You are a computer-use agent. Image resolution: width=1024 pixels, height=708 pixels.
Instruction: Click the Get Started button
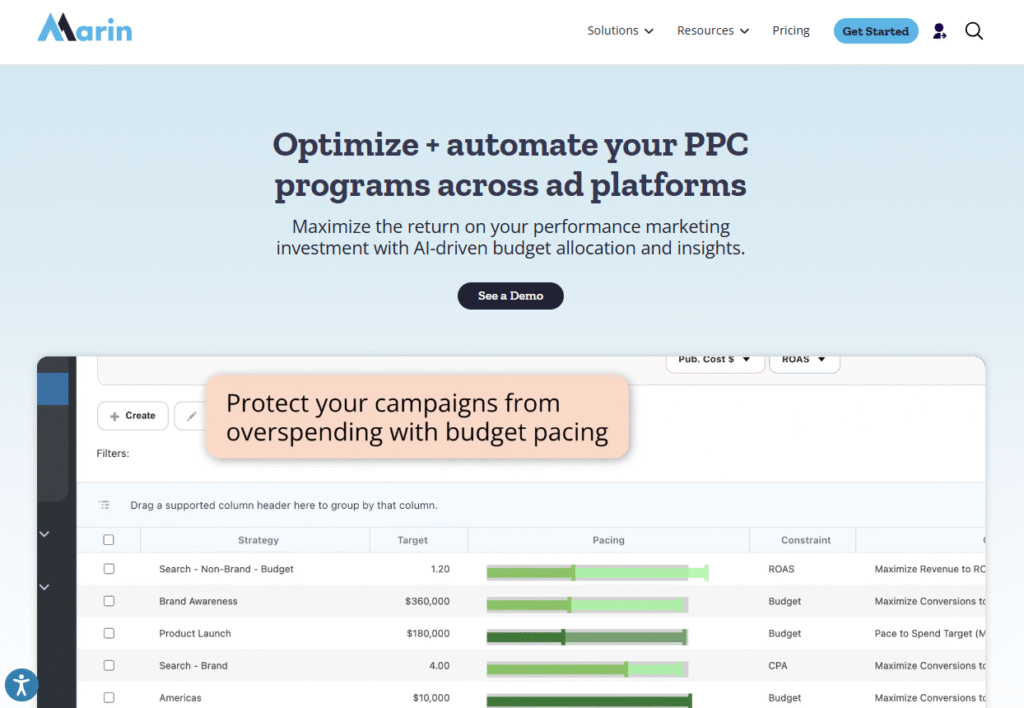click(875, 31)
